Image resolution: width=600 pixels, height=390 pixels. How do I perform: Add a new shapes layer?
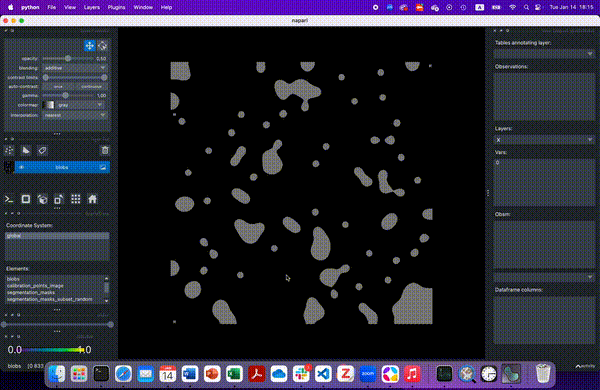click(26, 150)
